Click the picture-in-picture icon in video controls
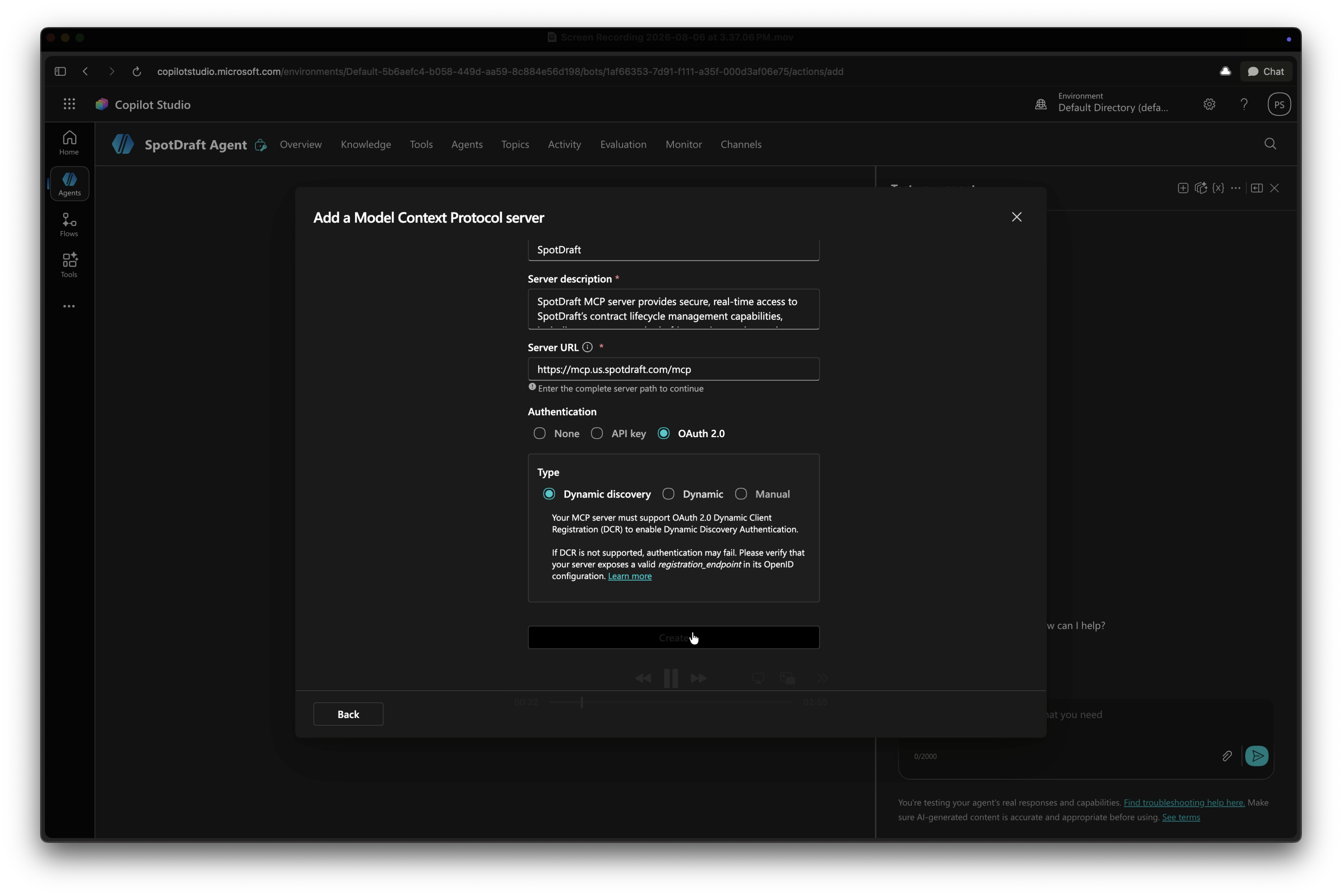Viewport: 1342px width, 896px height. tap(788, 678)
